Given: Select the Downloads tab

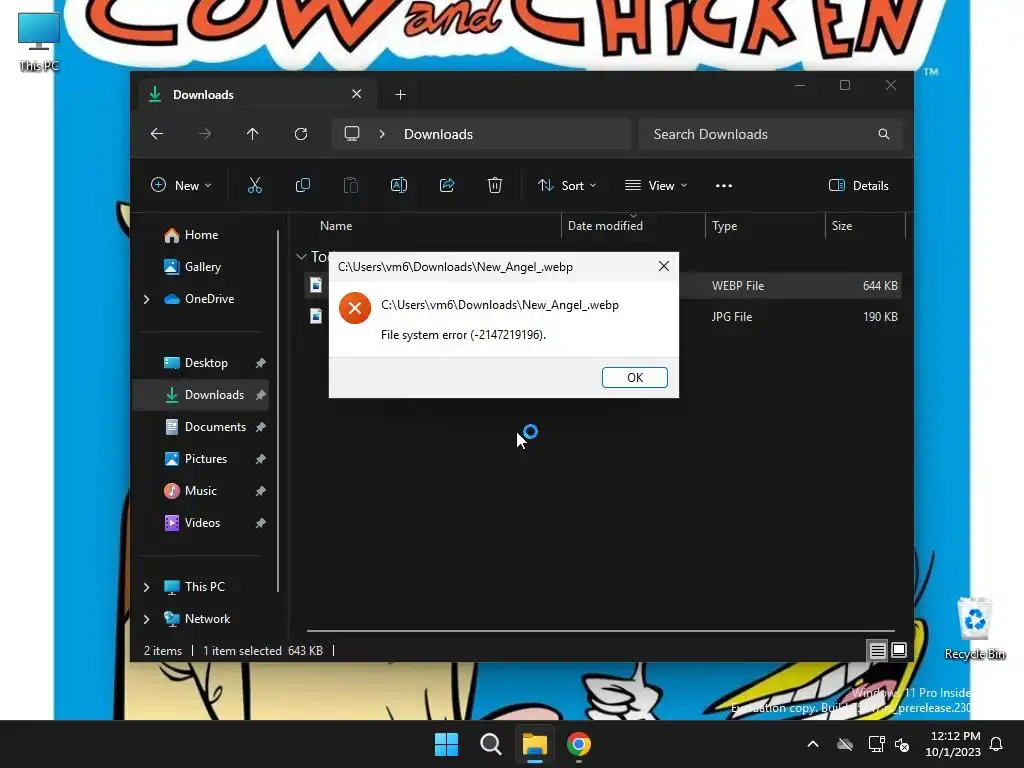Looking at the screenshot, I should (256, 95).
